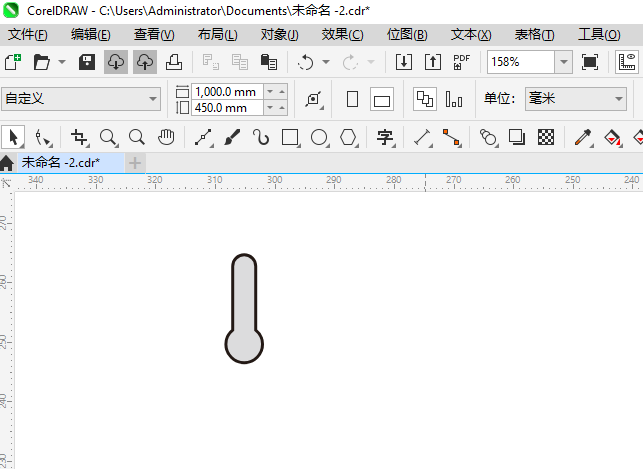Open the 编辑(E) menu
The image size is (643, 469).
tap(91, 35)
